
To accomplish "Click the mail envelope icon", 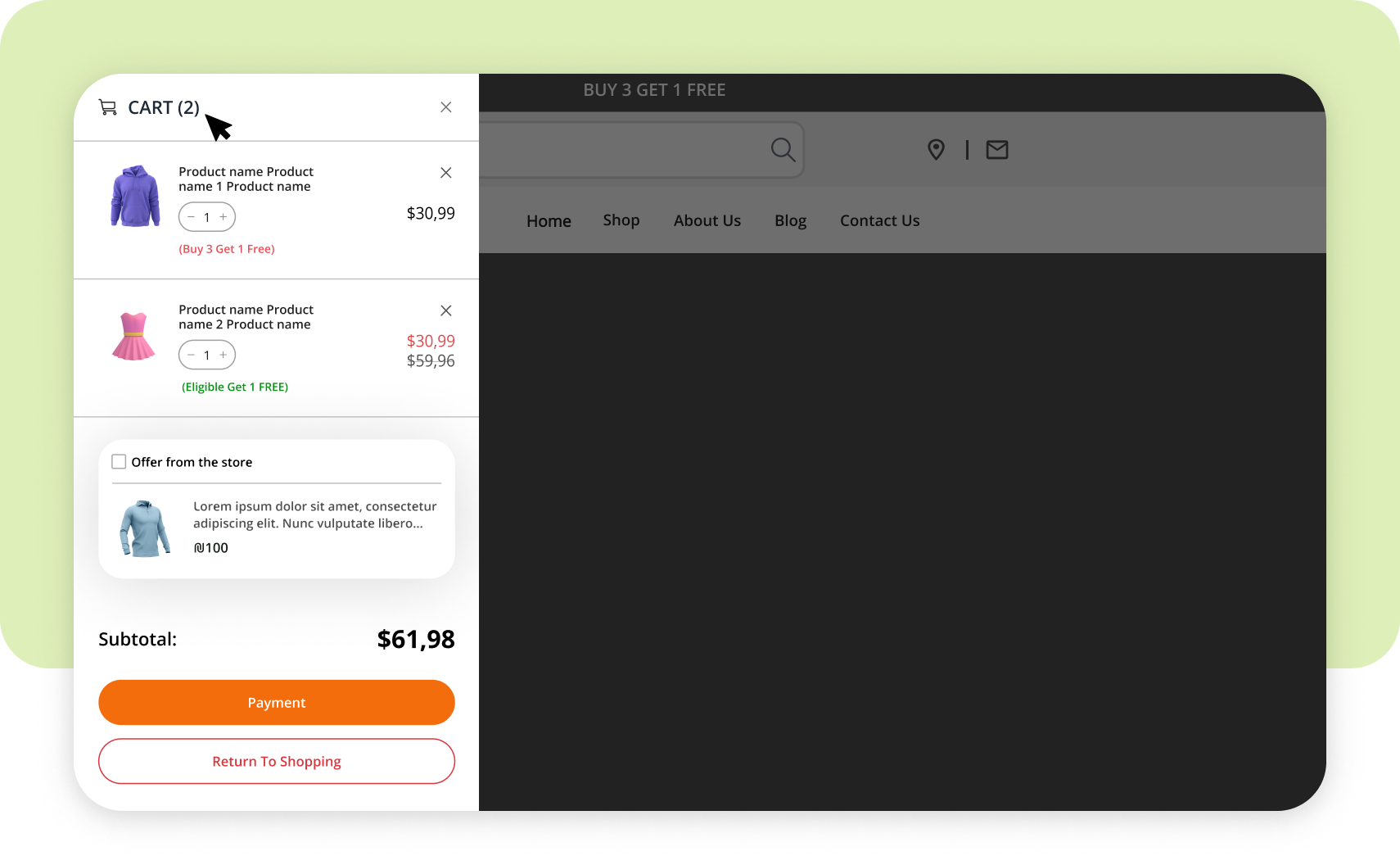I will tap(996, 150).
